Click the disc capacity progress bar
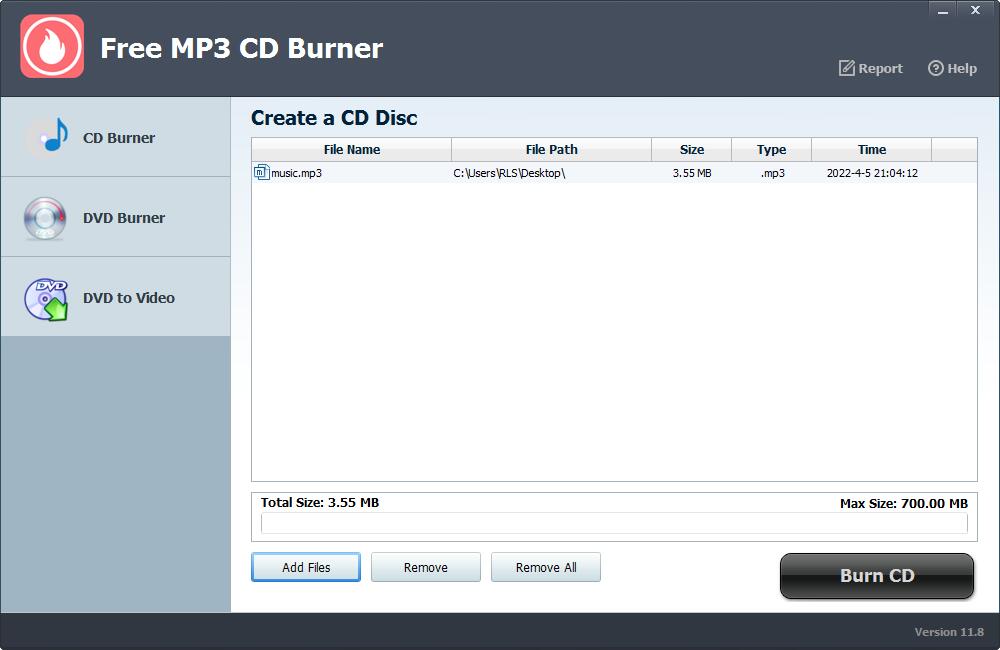Screen dimensions: 1000x650 614,523
